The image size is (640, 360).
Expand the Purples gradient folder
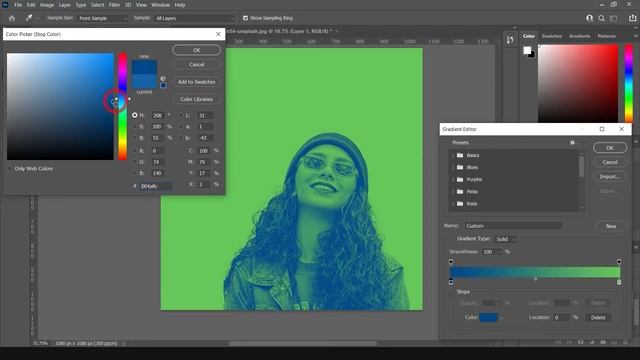pyautogui.click(x=453, y=180)
